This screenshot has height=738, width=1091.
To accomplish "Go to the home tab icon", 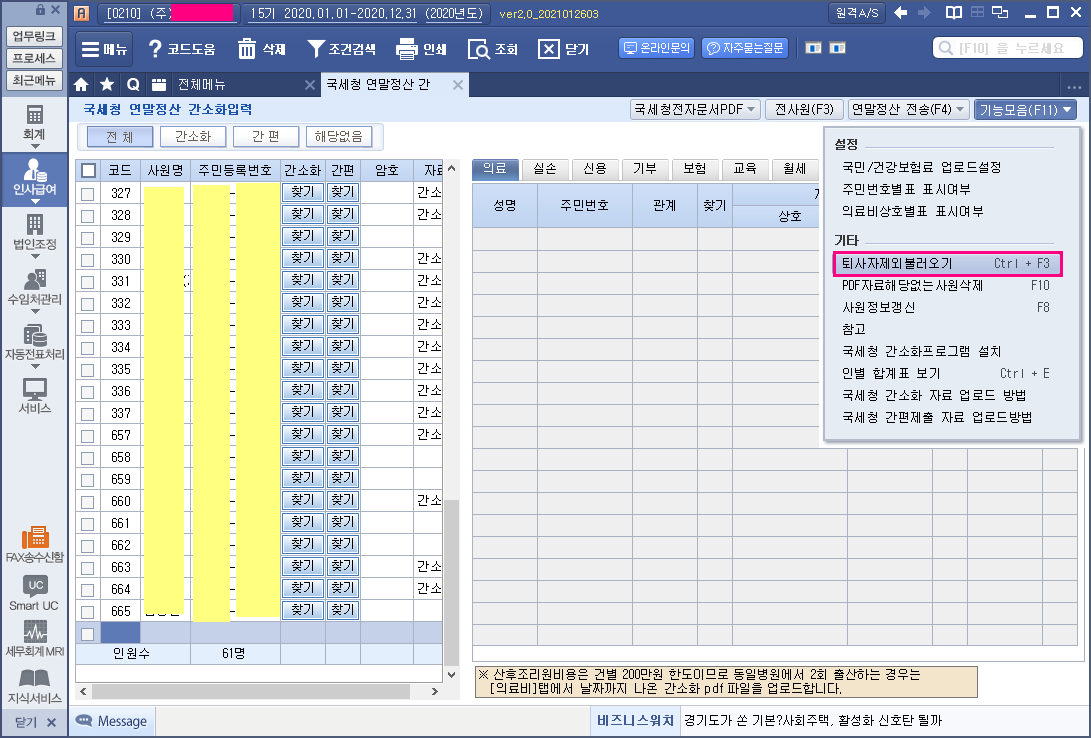I will (x=81, y=85).
